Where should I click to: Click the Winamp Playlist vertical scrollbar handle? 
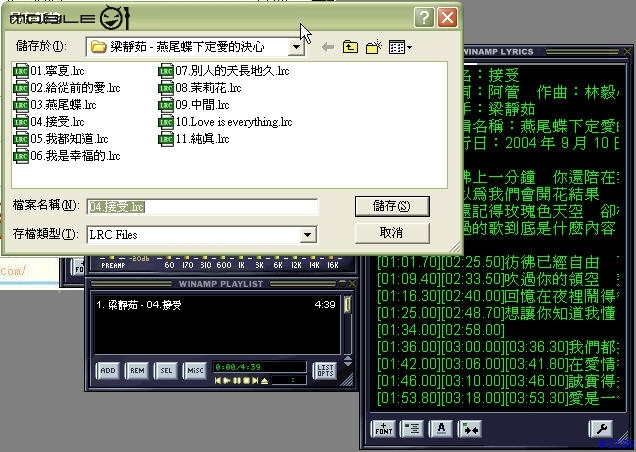(x=347, y=305)
